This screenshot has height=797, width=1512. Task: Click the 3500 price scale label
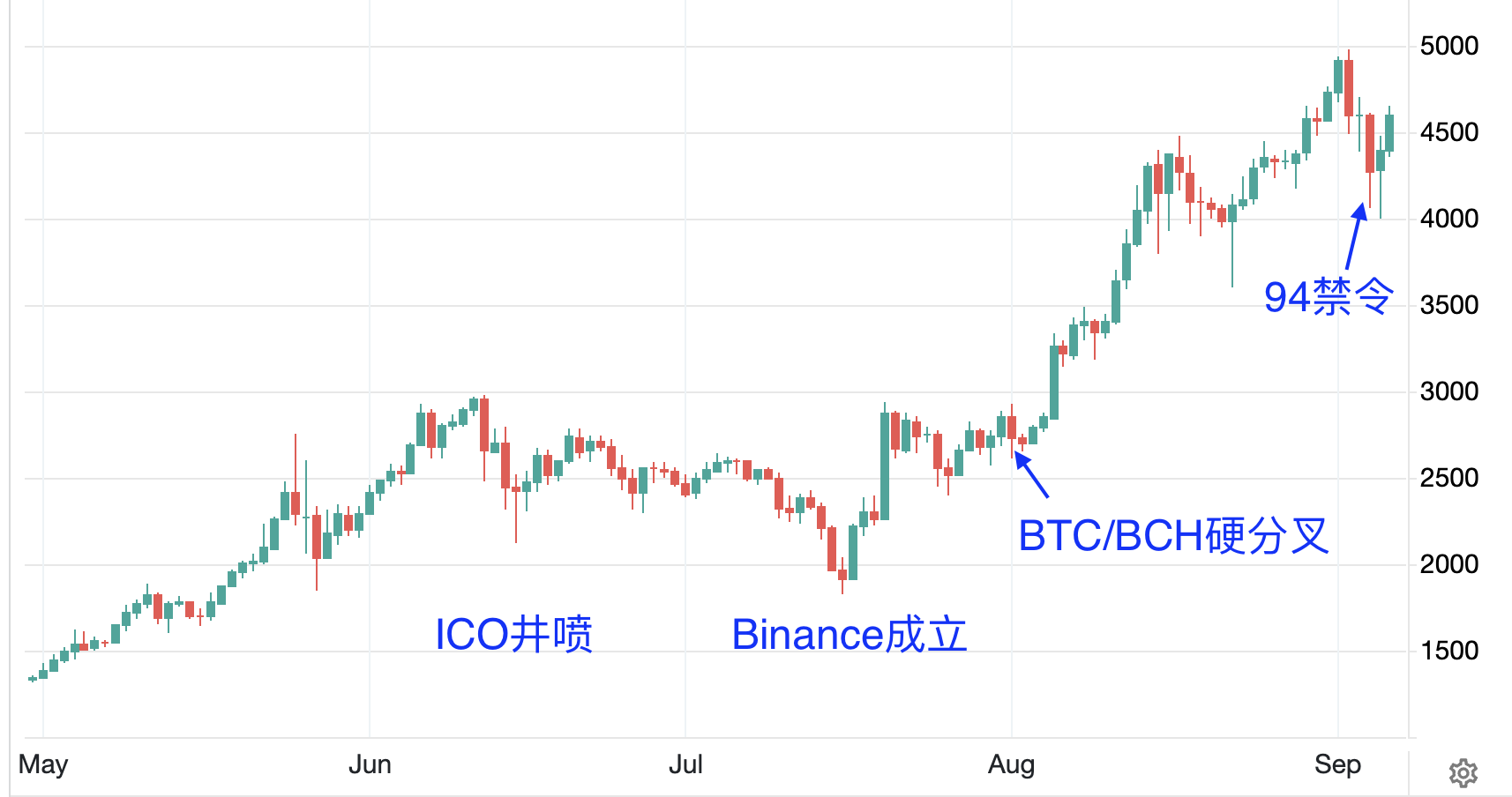click(x=1449, y=305)
